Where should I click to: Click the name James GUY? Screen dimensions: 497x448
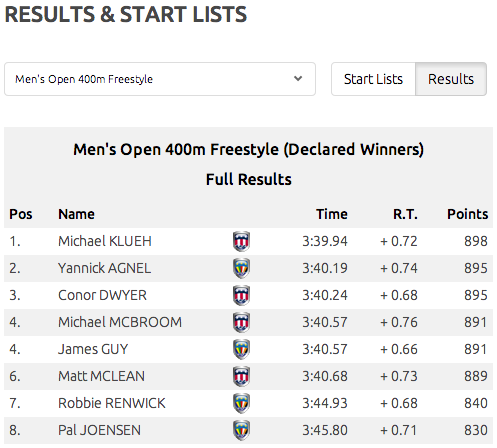coord(93,349)
